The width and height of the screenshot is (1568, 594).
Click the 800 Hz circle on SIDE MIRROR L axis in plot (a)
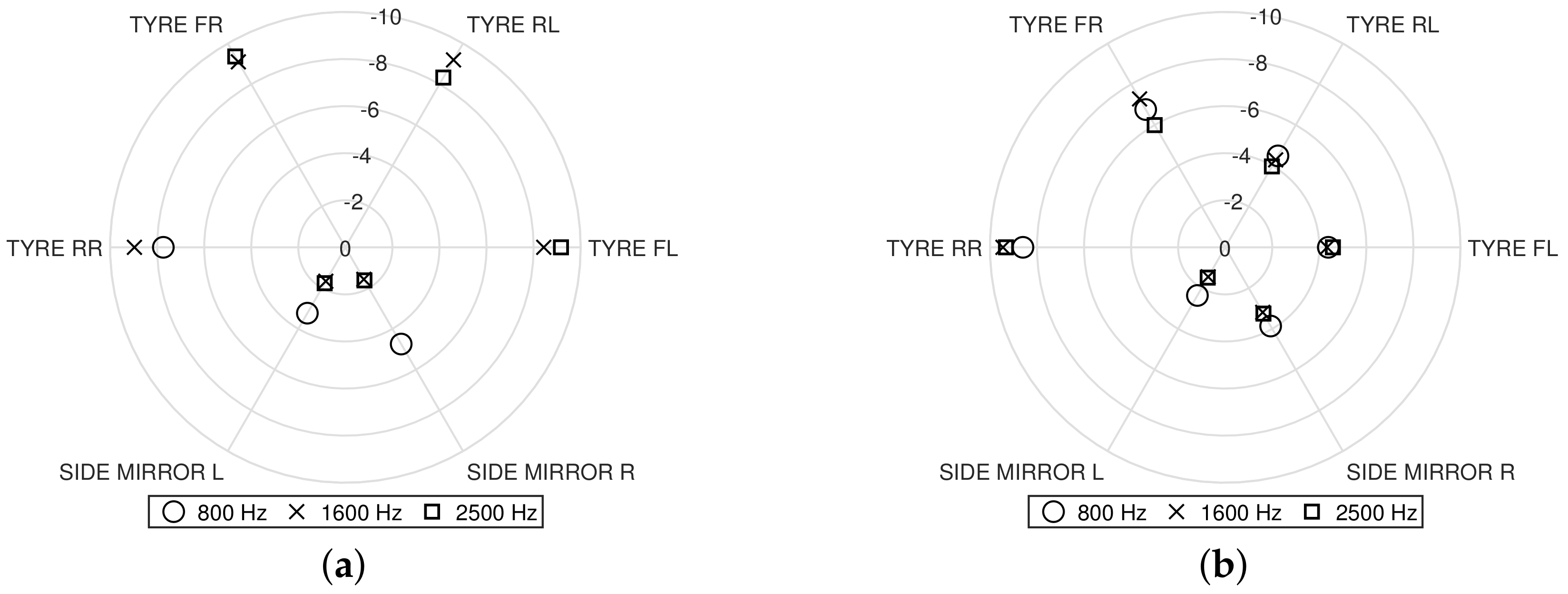point(307,313)
